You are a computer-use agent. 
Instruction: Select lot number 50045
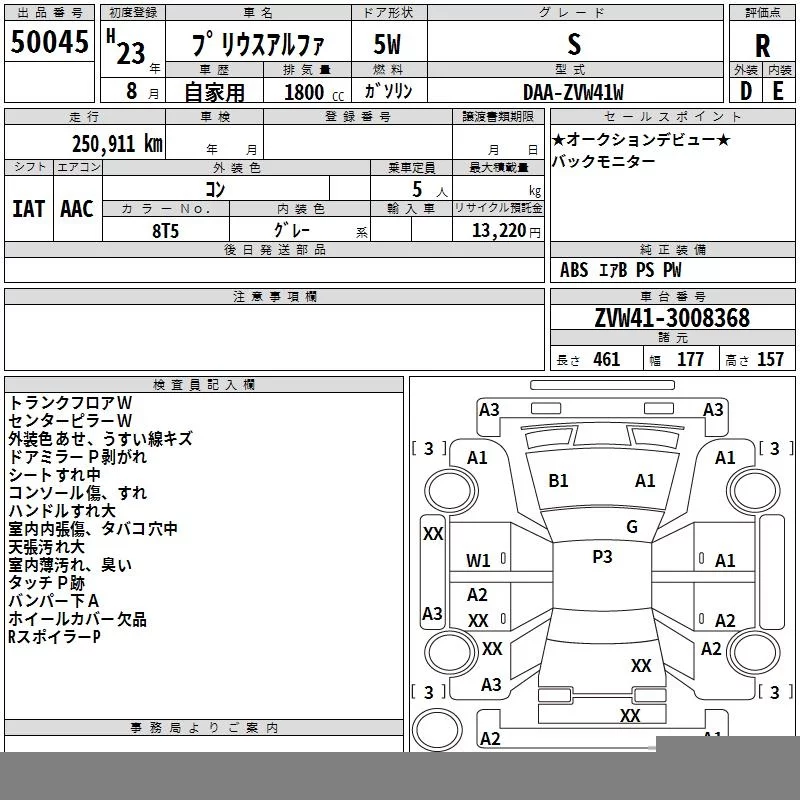point(49,41)
